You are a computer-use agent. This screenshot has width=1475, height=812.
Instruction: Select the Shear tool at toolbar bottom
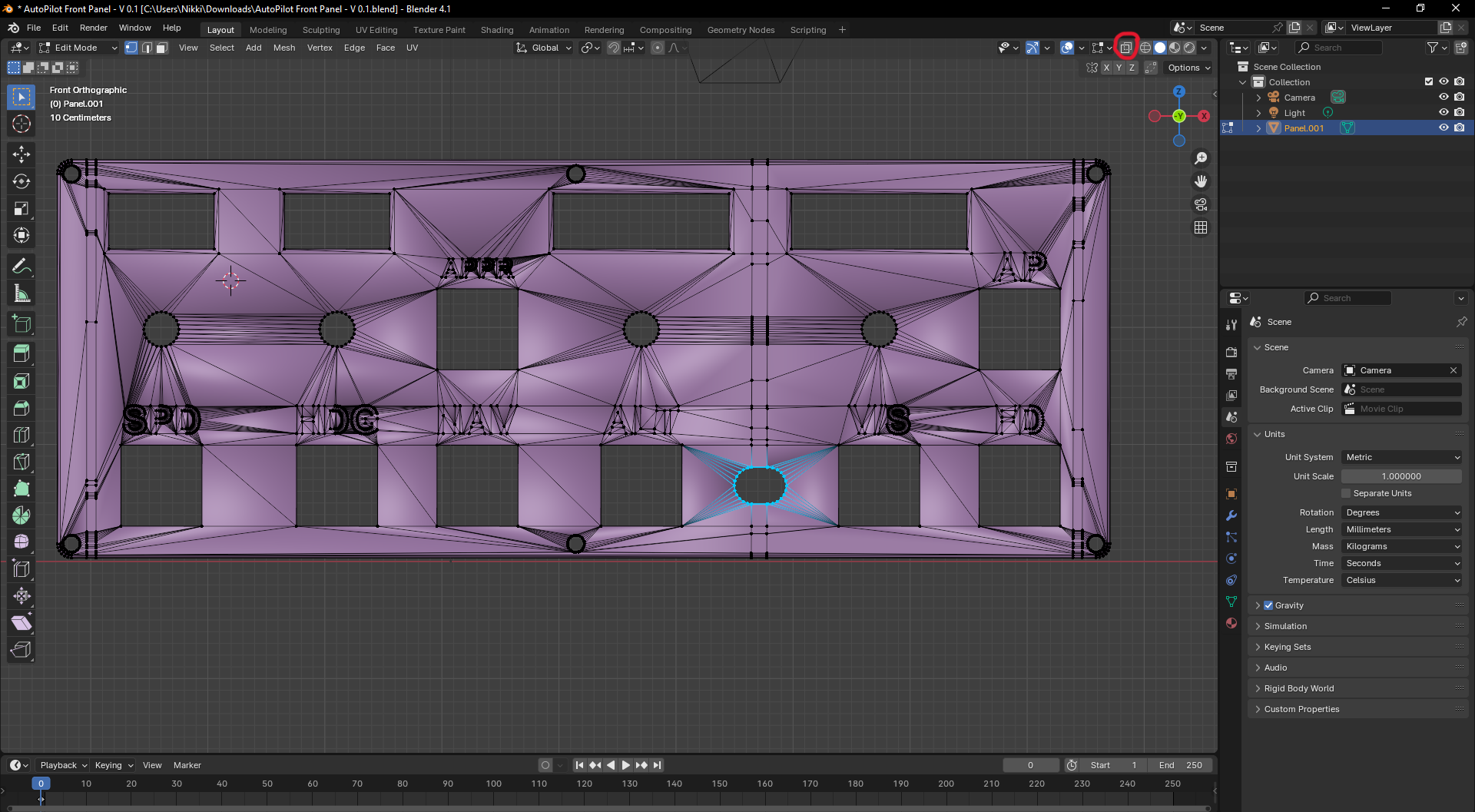(22, 622)
